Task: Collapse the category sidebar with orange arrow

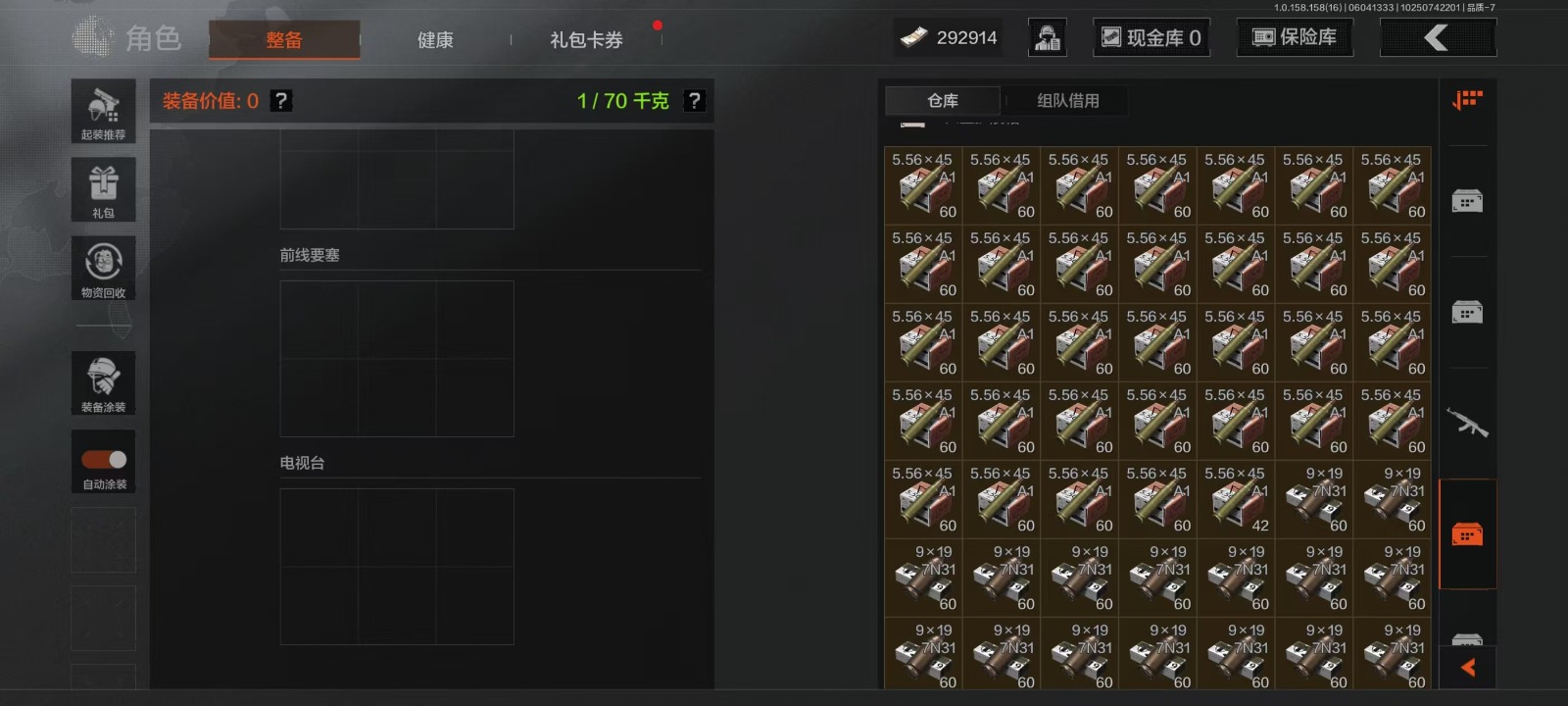Action: tap(1467, 668)
